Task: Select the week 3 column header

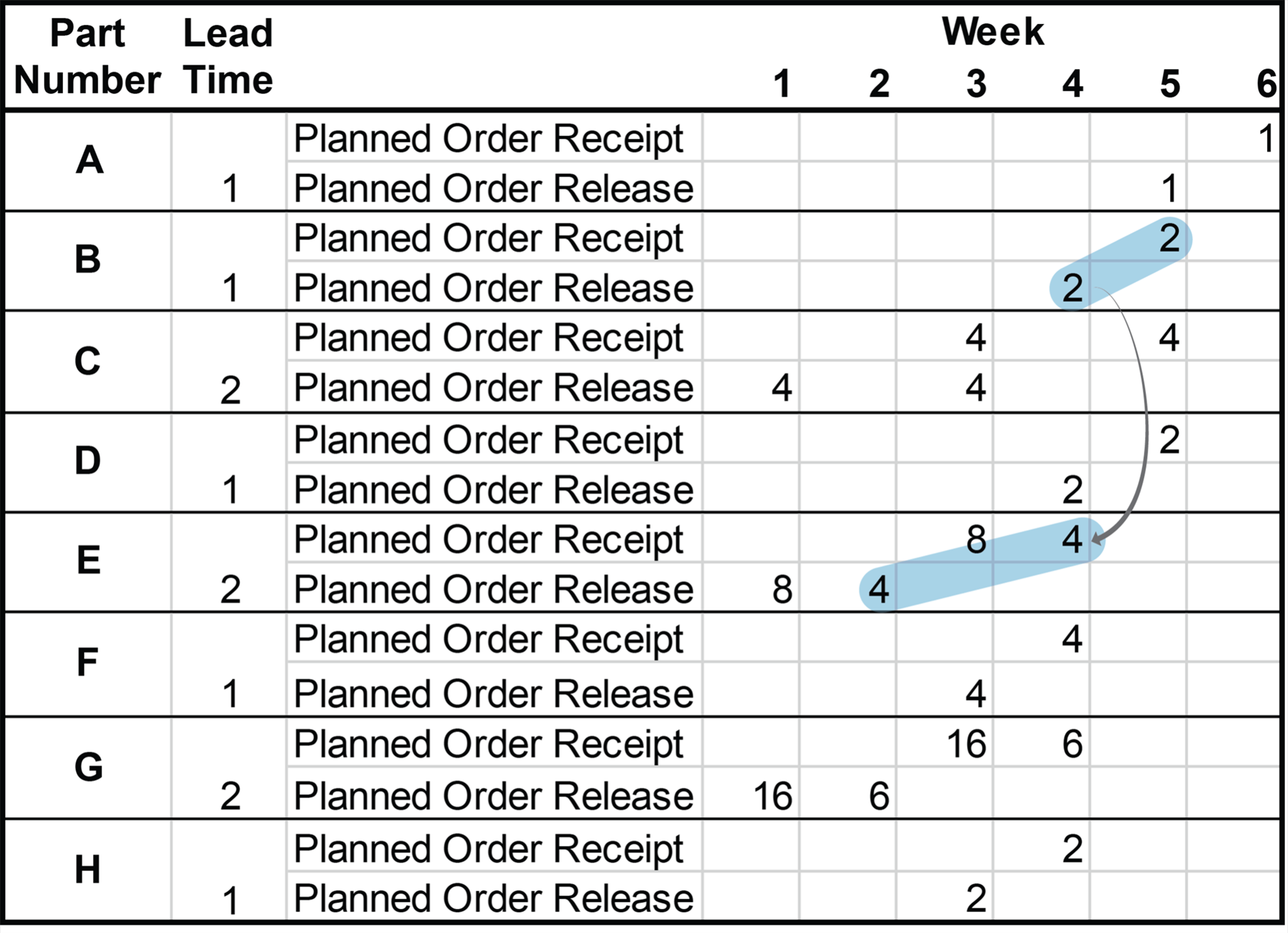Action: [x=976, y=84]
